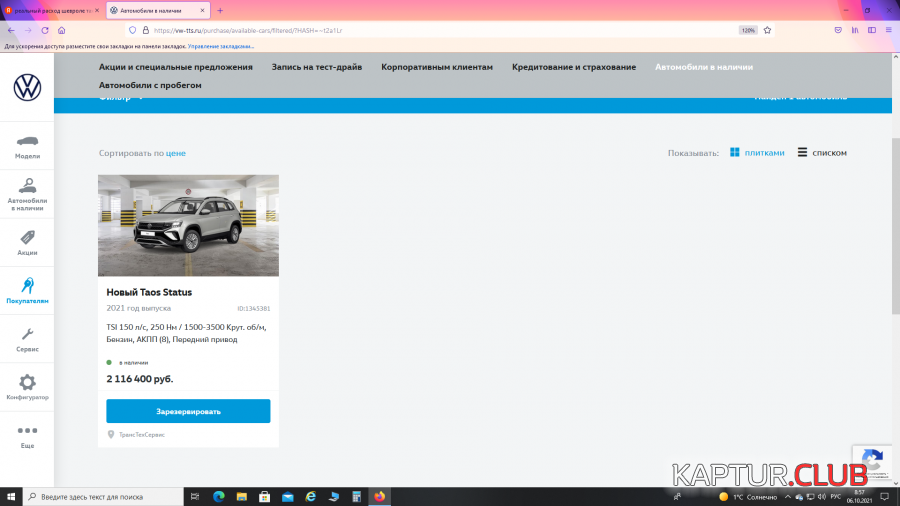Open Кредитование и страхование menu item

[574, 67]
